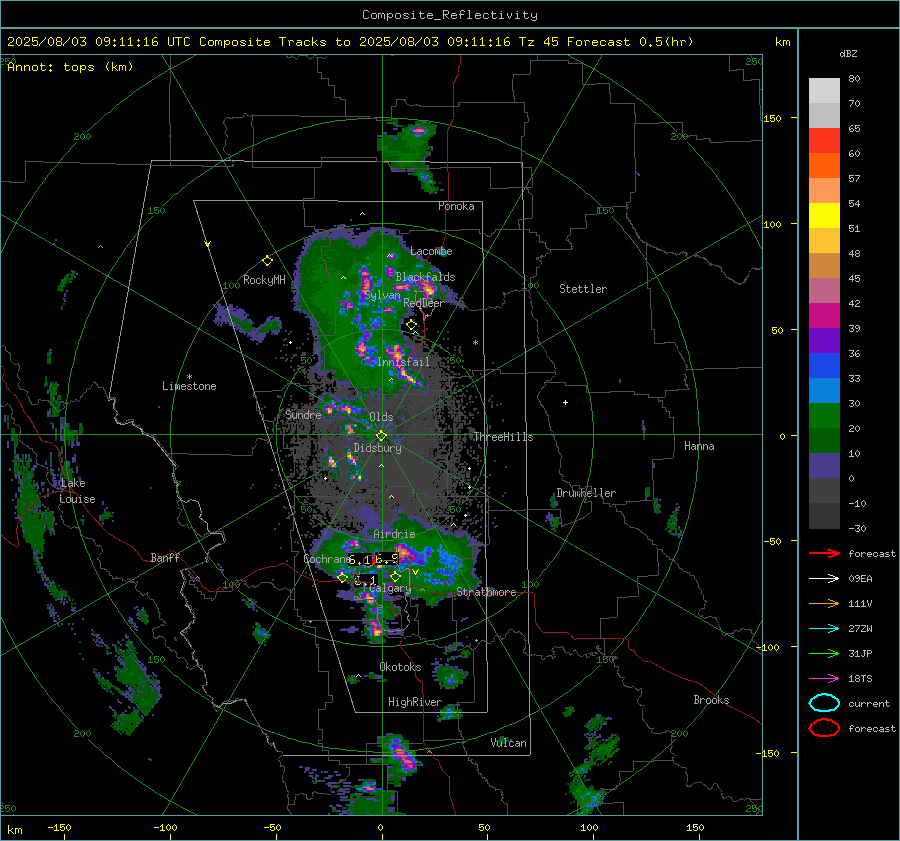Select the magenta 18TS track arrow
Viewport: 900px width, 841px height.
824,679
